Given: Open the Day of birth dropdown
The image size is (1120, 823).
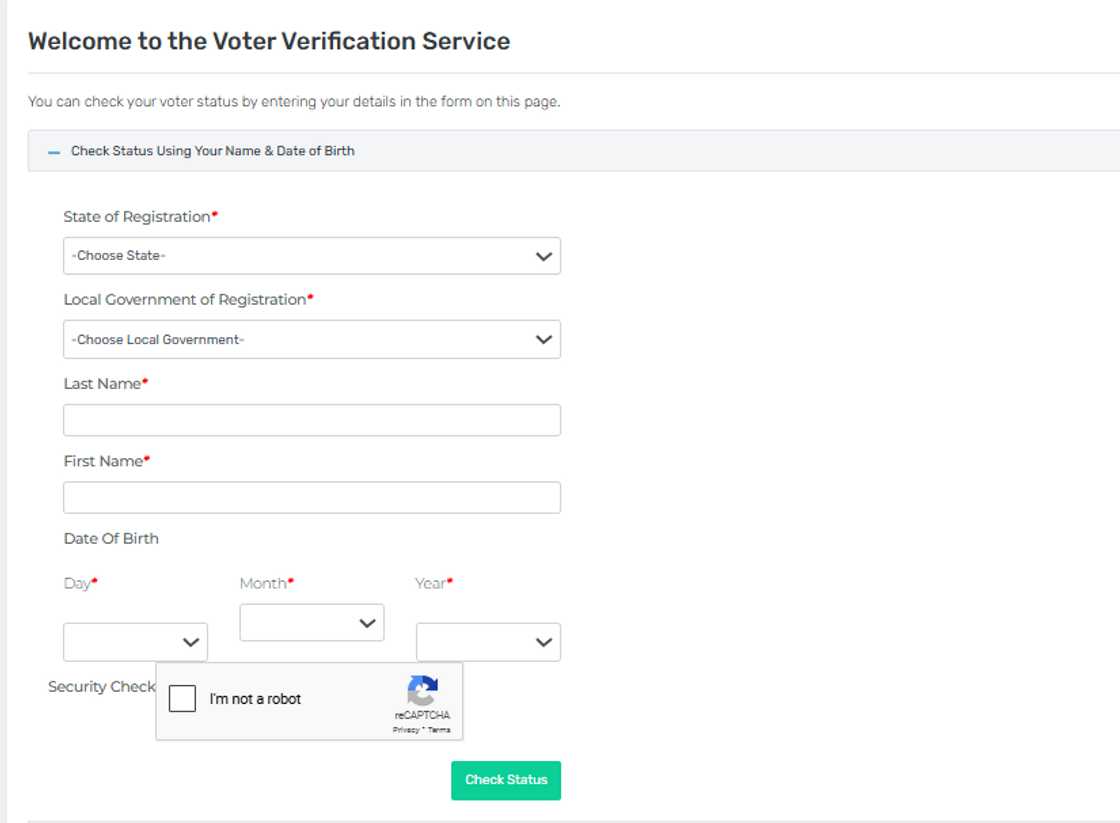Looking at the screenshot, I should tap(135, 642).
